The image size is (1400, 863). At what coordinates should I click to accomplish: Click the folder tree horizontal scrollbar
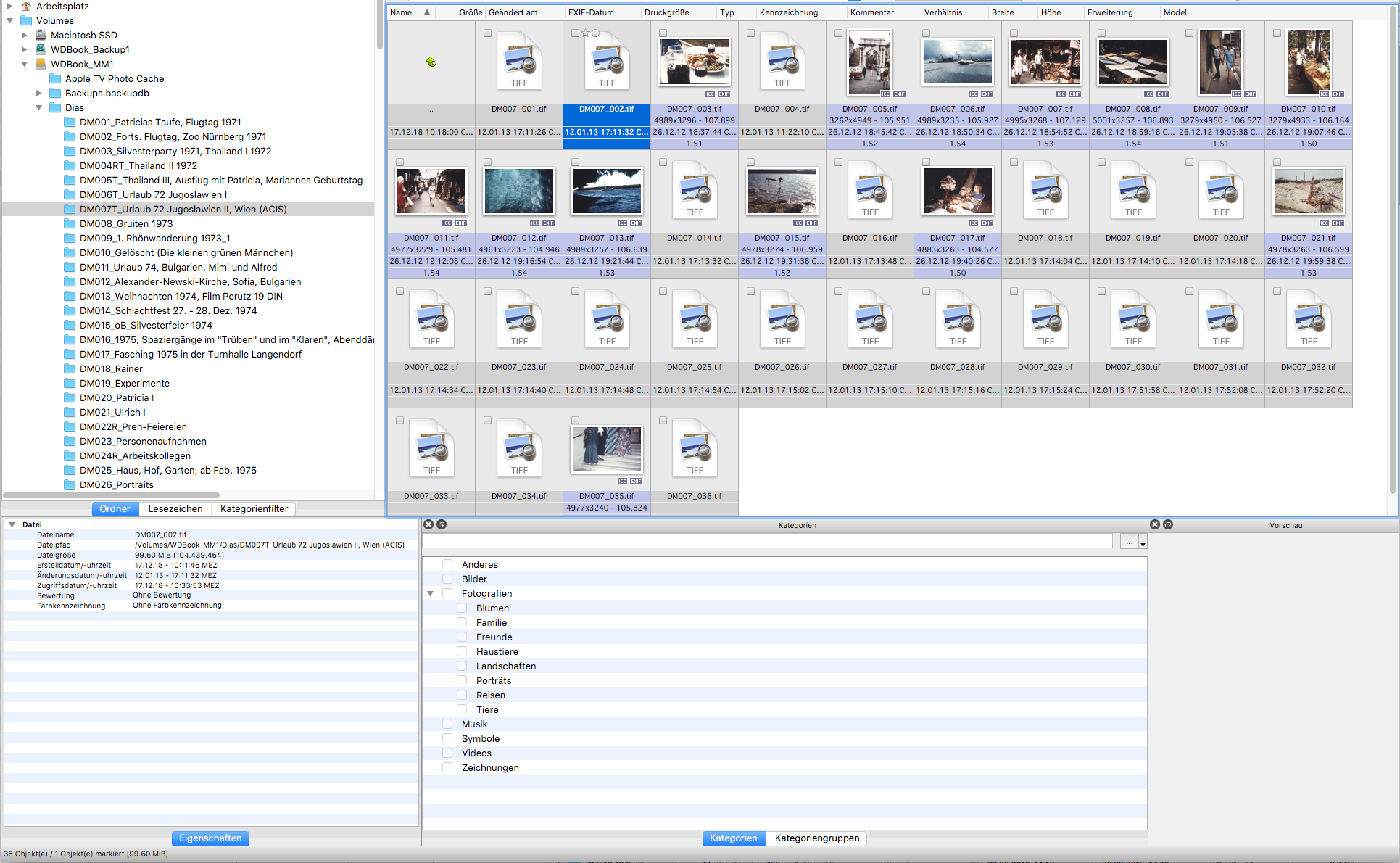112,495
